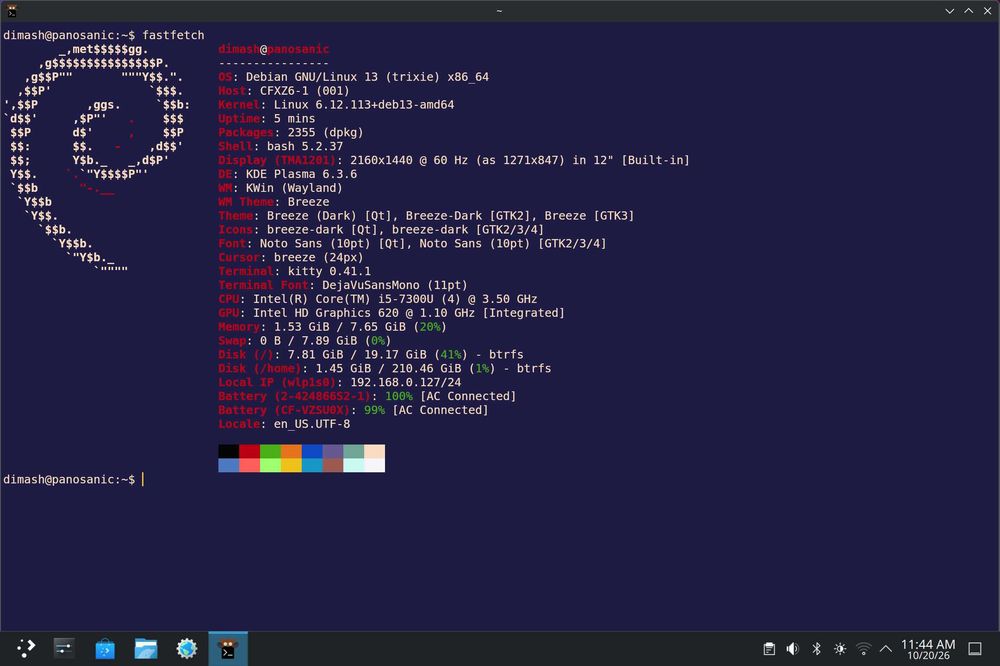
Task: Maximize the kitty terminal window
Action: click(x=969, y=11)
